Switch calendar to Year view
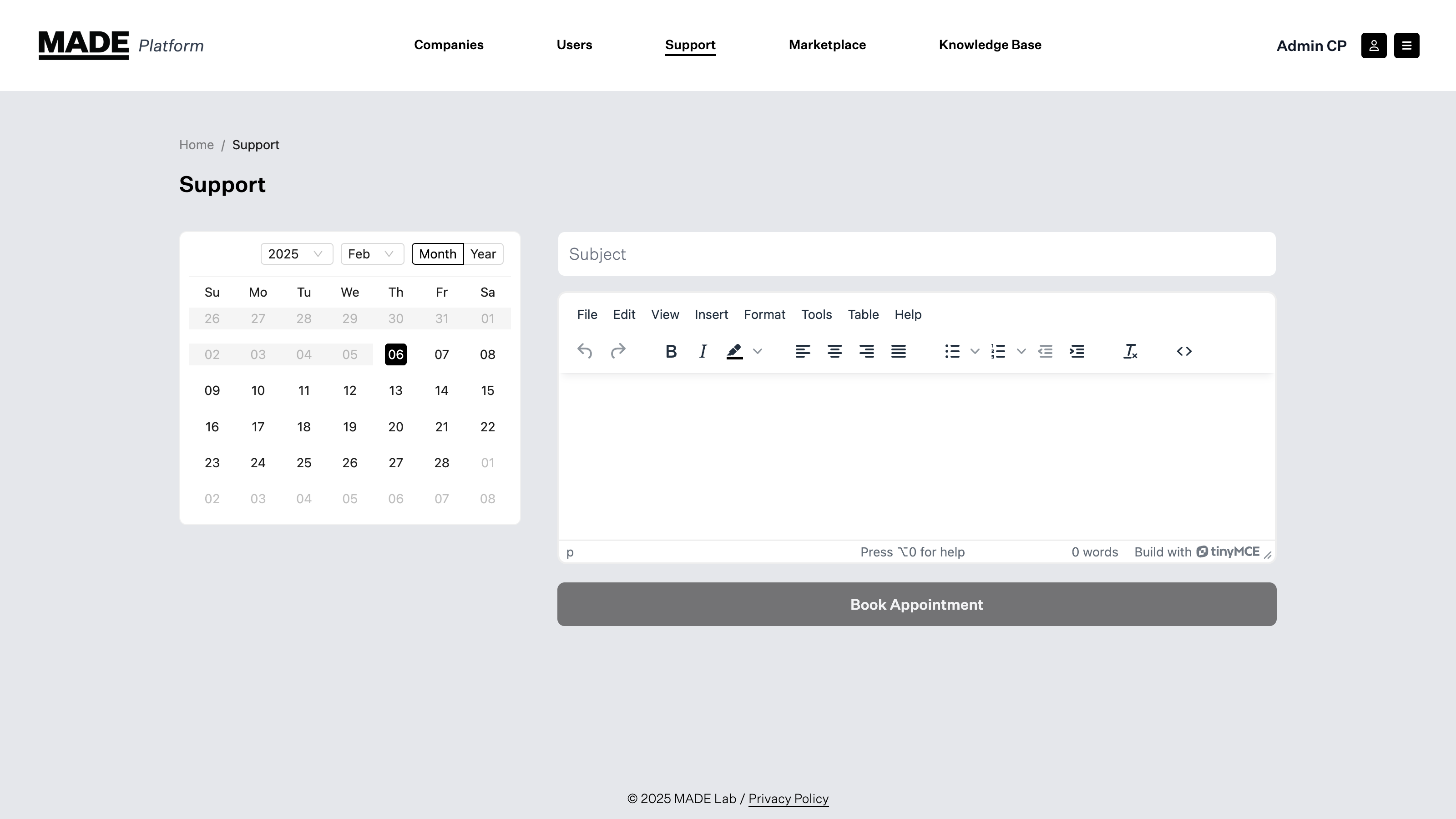 [x=483, y=254]
